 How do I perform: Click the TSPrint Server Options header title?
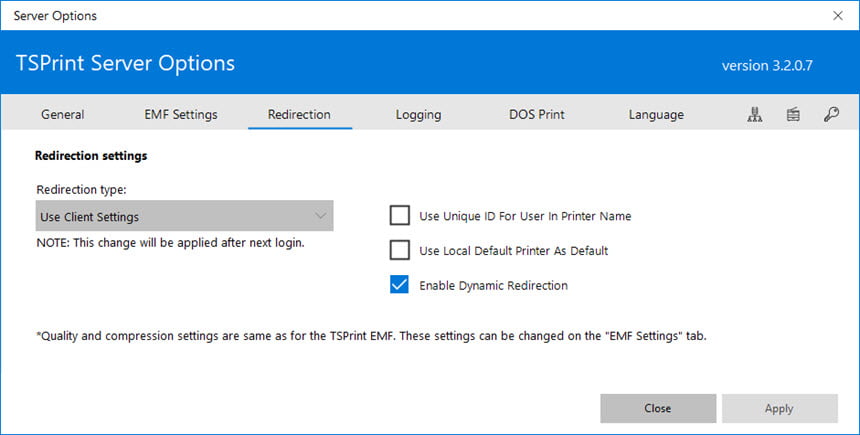tap(125, 64)
